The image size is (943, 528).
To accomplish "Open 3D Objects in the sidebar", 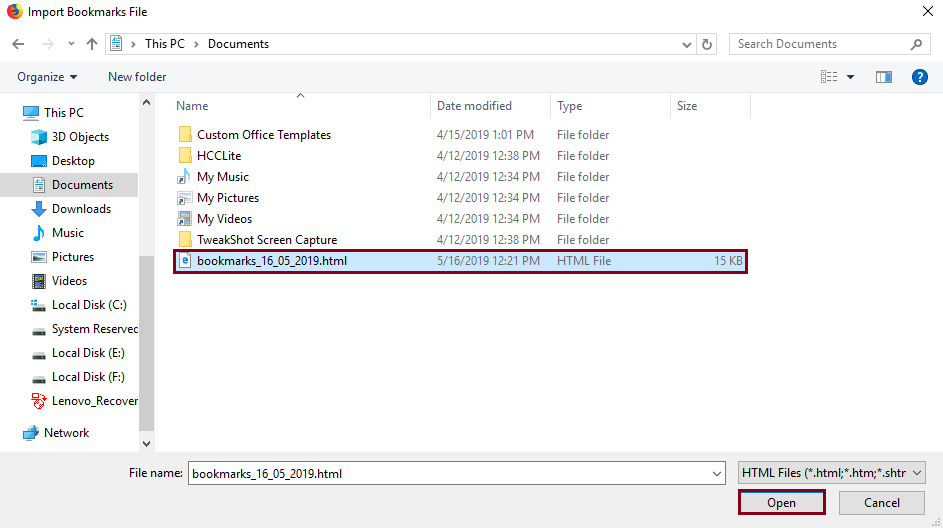I will point(80,137).
